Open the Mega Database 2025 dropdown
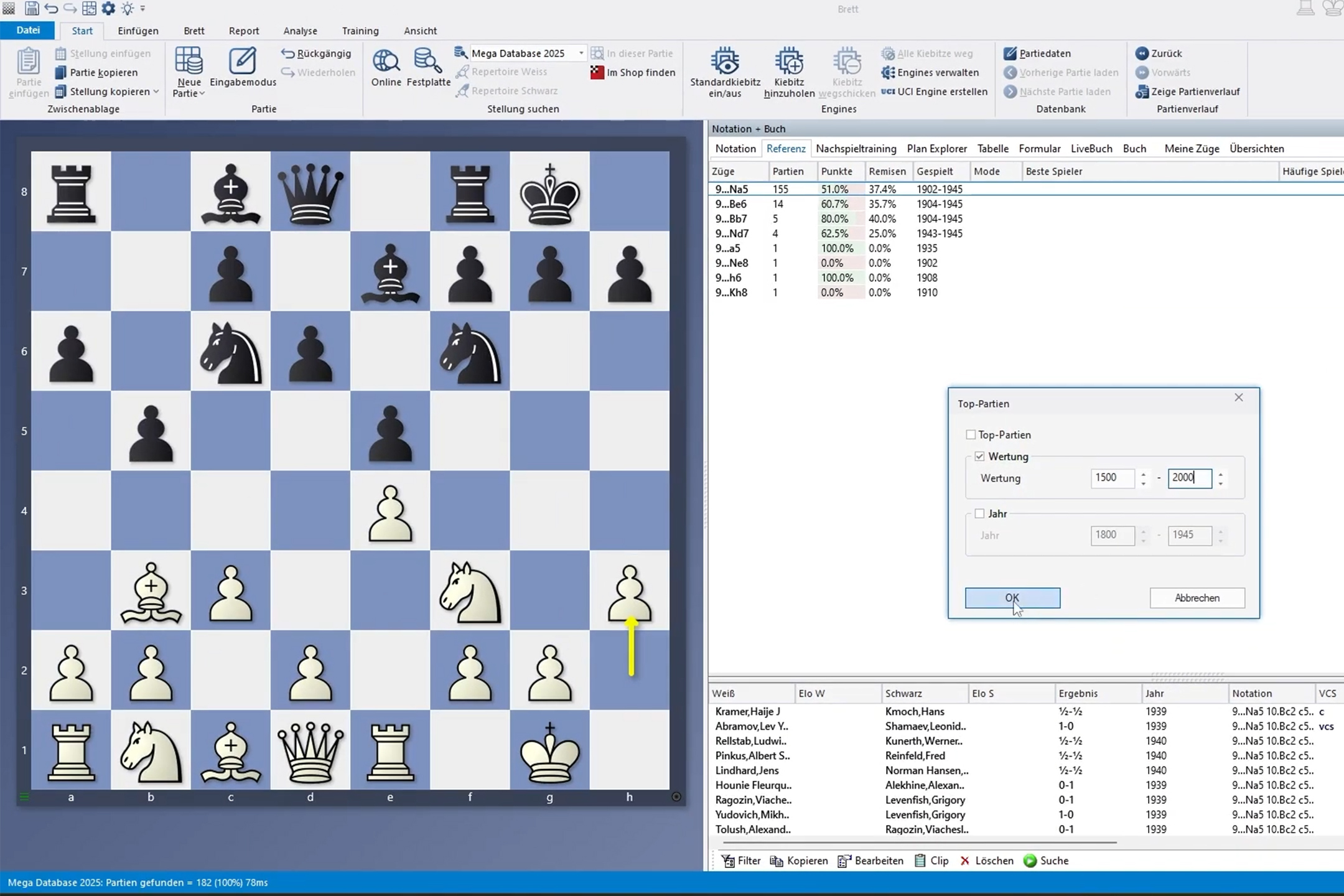The image size is (1344, 896). coord(580,53)
